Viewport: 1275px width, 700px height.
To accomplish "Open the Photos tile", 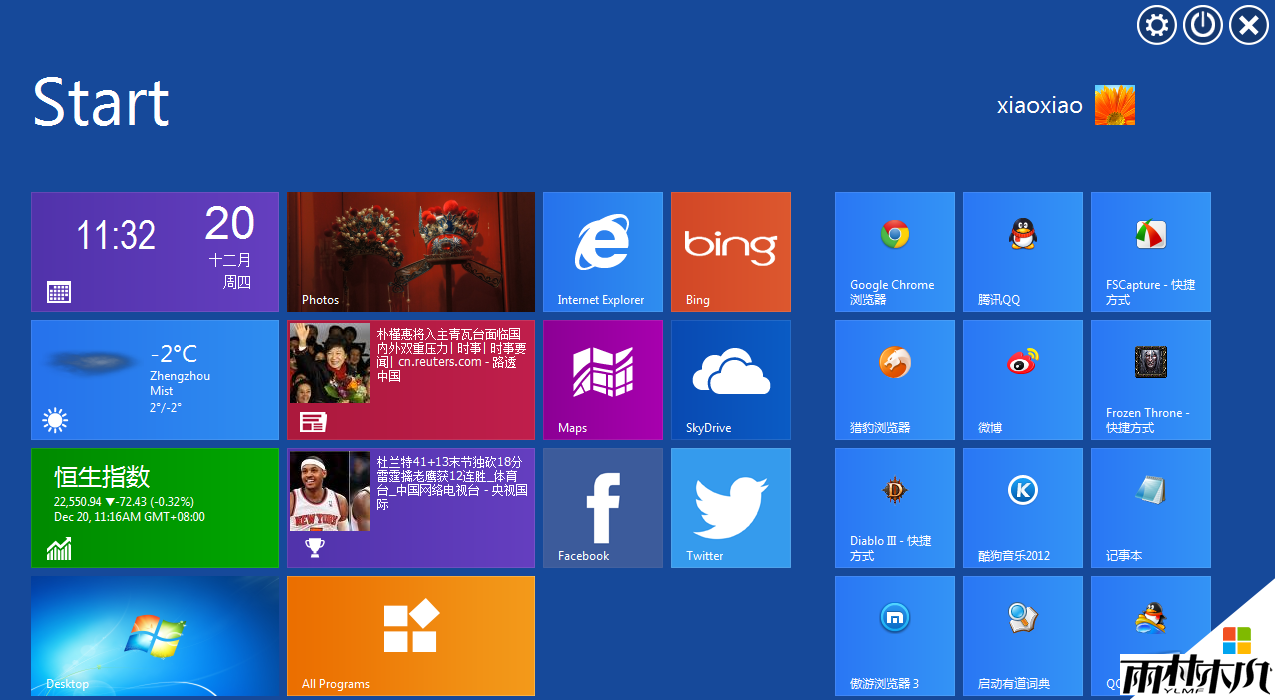I will point(411,252).
